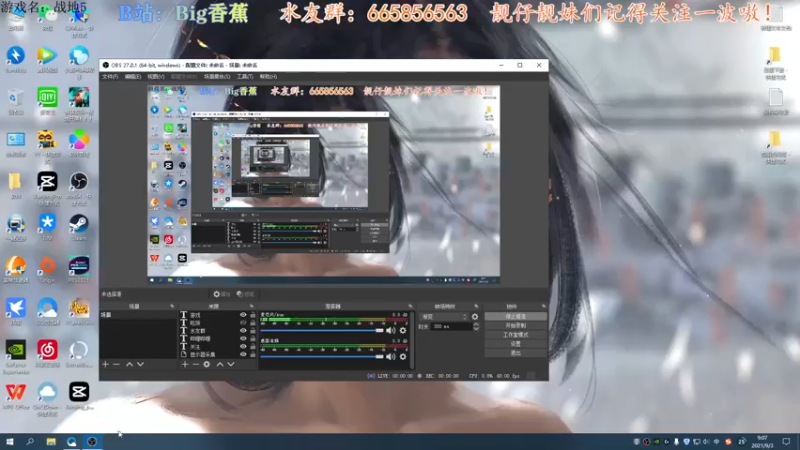
Task: Open the 场景集合(S) menu
Action: [x=217, y=77]
